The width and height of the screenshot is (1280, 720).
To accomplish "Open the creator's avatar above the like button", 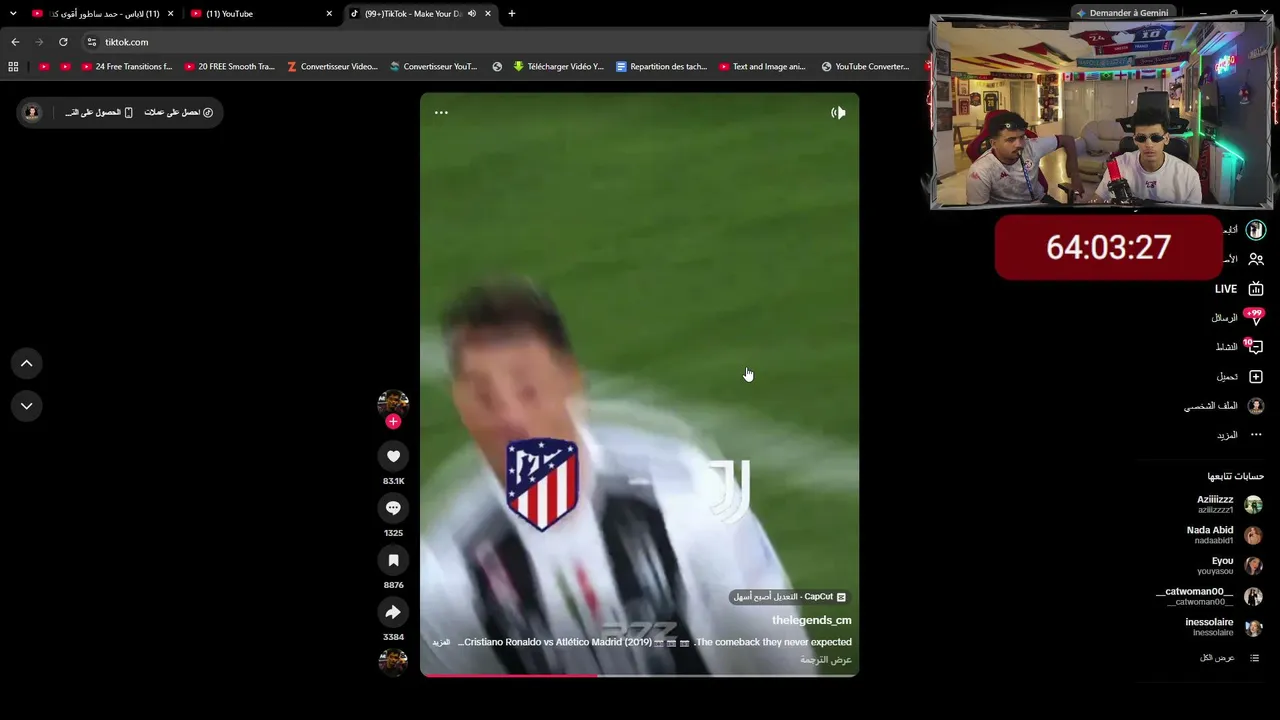I will (393, 402).
